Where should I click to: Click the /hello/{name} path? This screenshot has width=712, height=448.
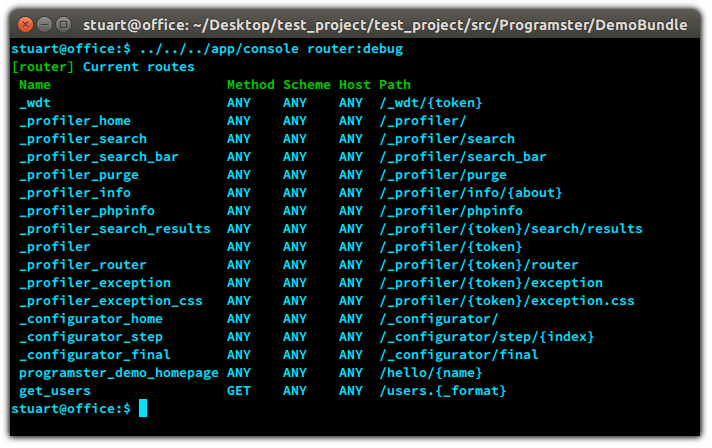pos(431,373)
